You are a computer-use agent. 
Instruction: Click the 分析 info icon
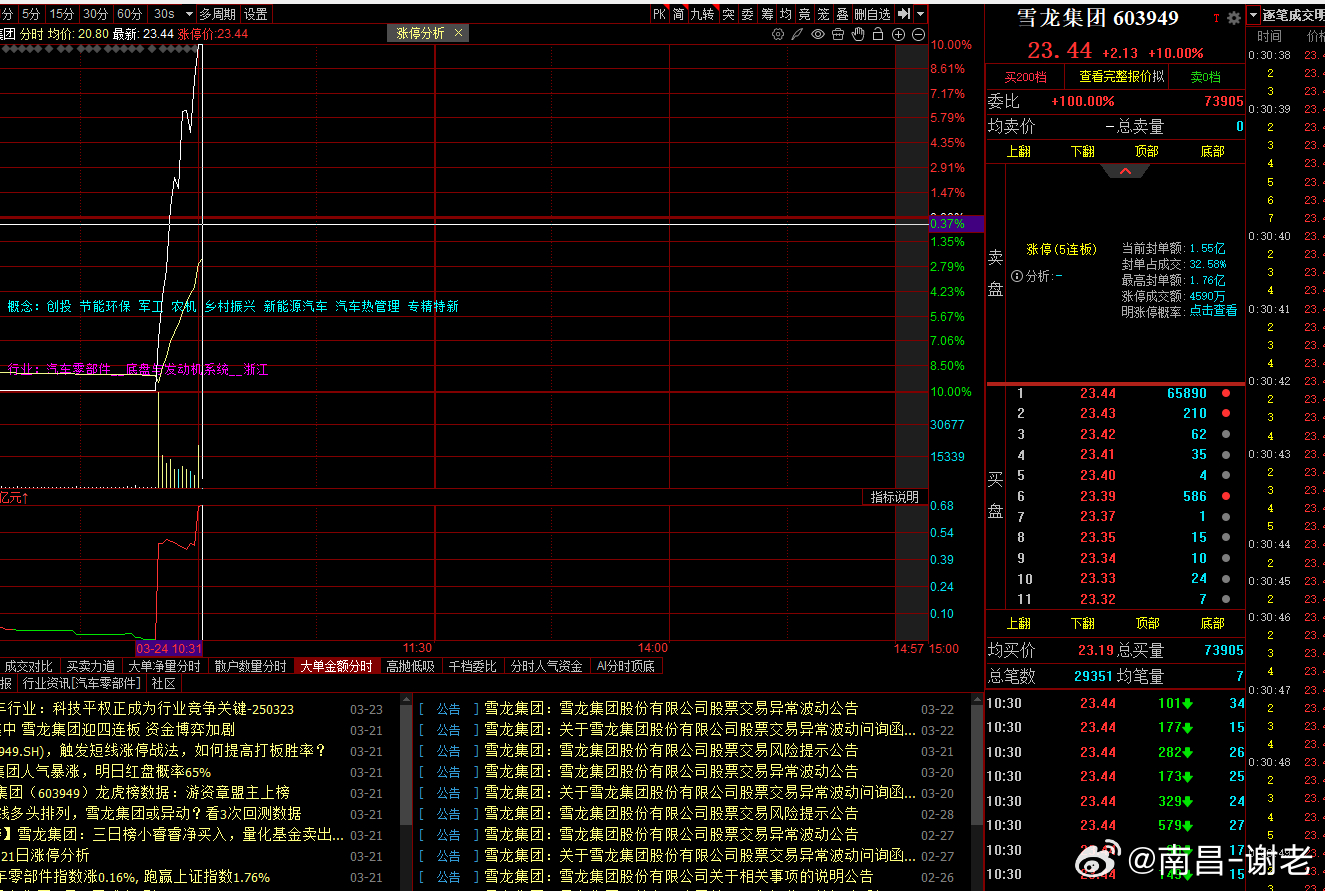(1017, 276)
